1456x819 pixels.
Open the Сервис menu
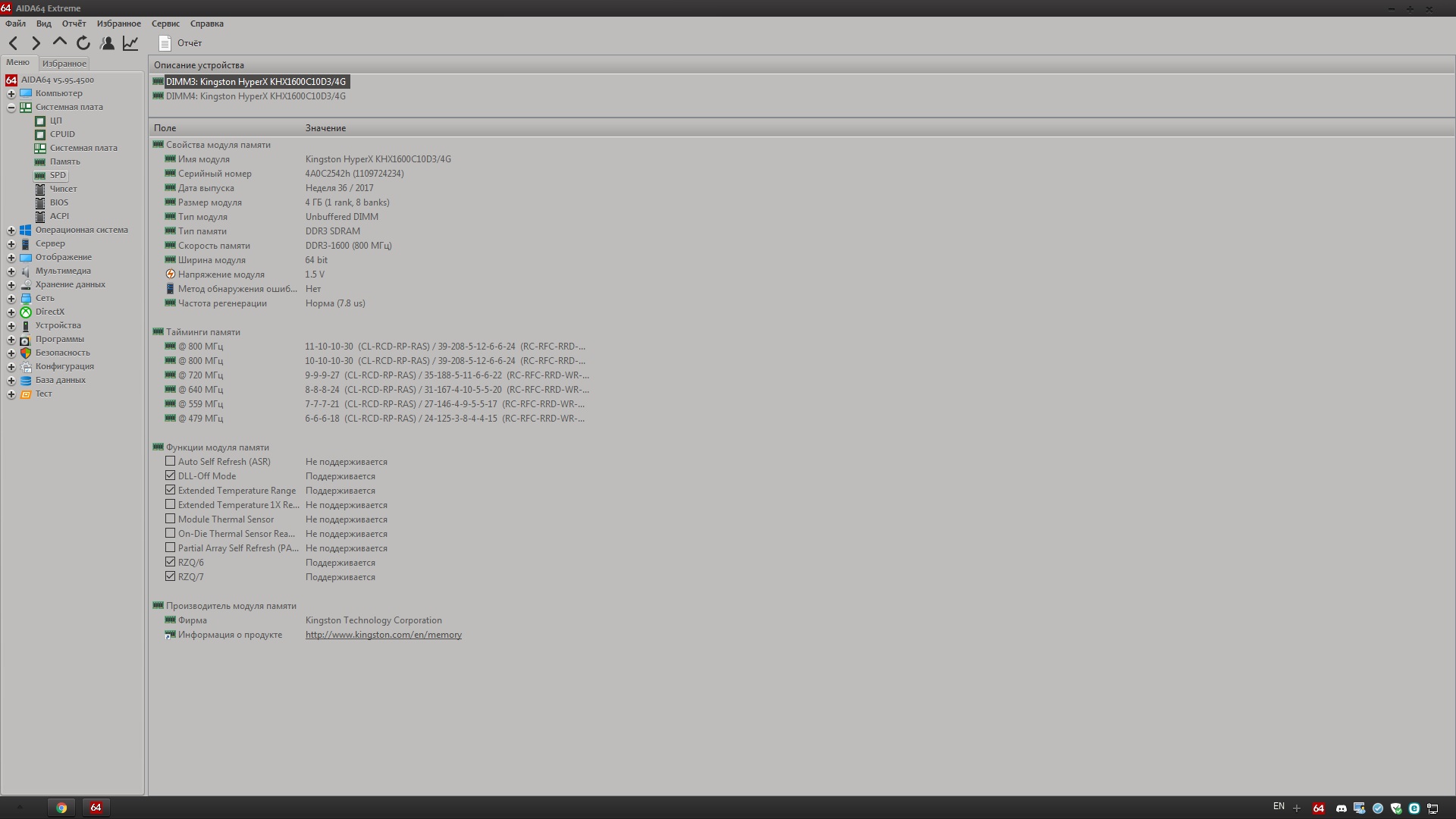tap(165, 24)
